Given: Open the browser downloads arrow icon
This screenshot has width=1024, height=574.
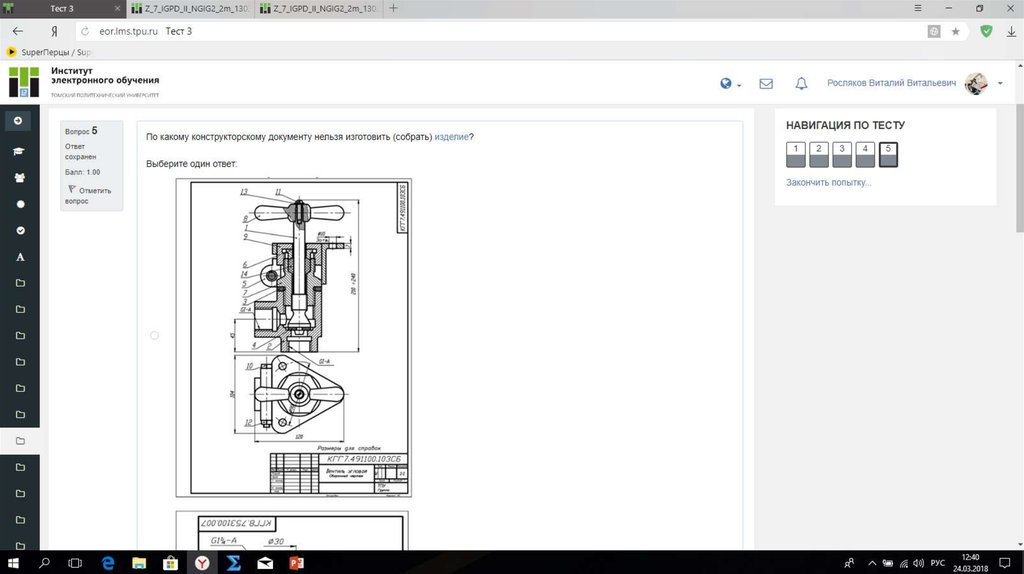Looking at the screenshot, I should click(x=1010, y=31).
